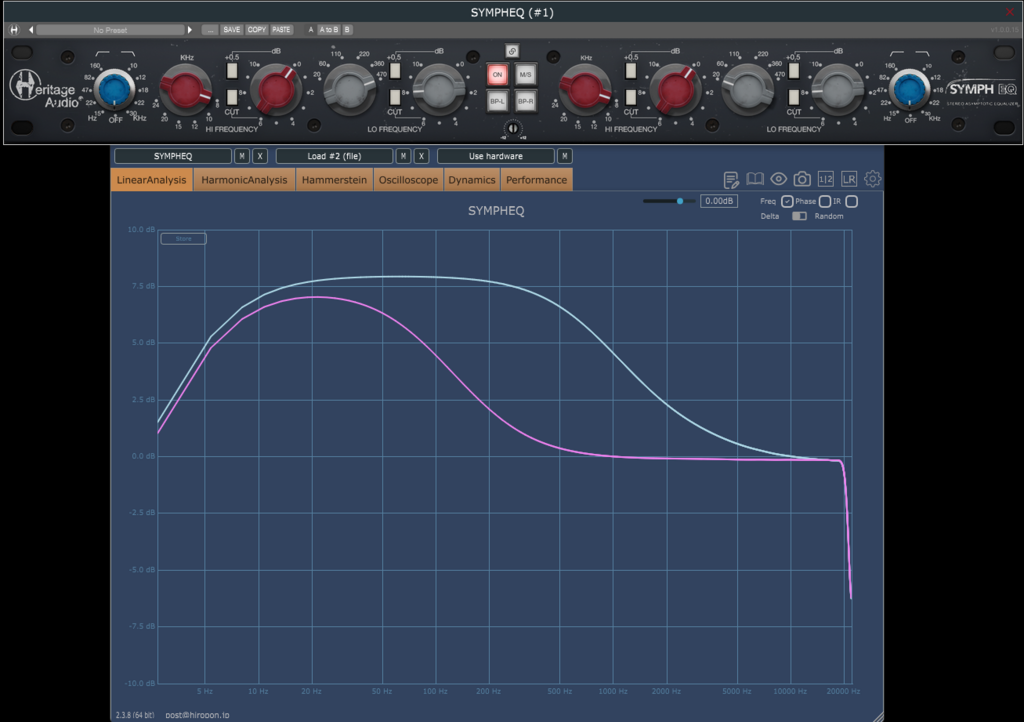Toggle the Freq checkbox
Viewport: 1024px width, 722px height.
pos(787,201)
